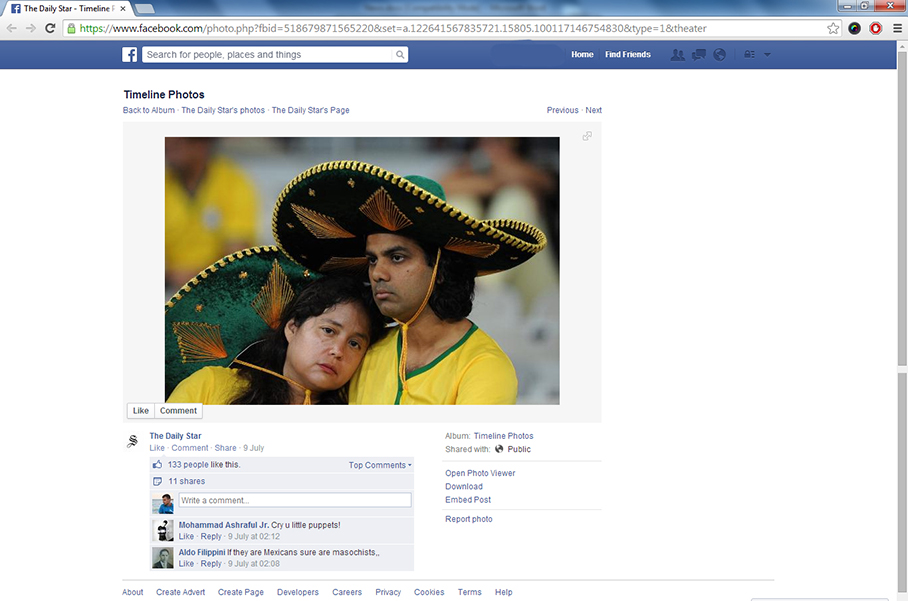This screenshot has height=601, width=908.
Task: Click the thumbs-up icon beside 133 people
Action: (158, 464)
